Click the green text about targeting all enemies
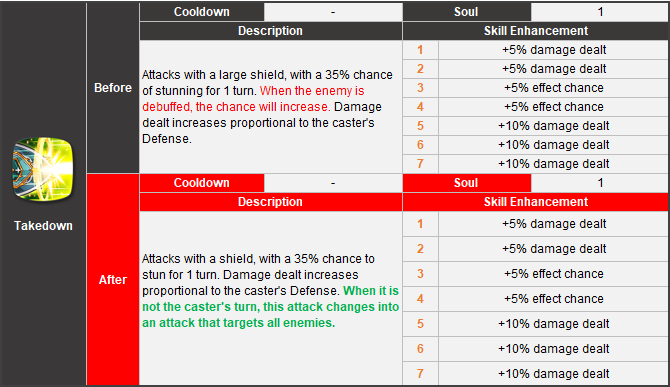 [270, 307]
